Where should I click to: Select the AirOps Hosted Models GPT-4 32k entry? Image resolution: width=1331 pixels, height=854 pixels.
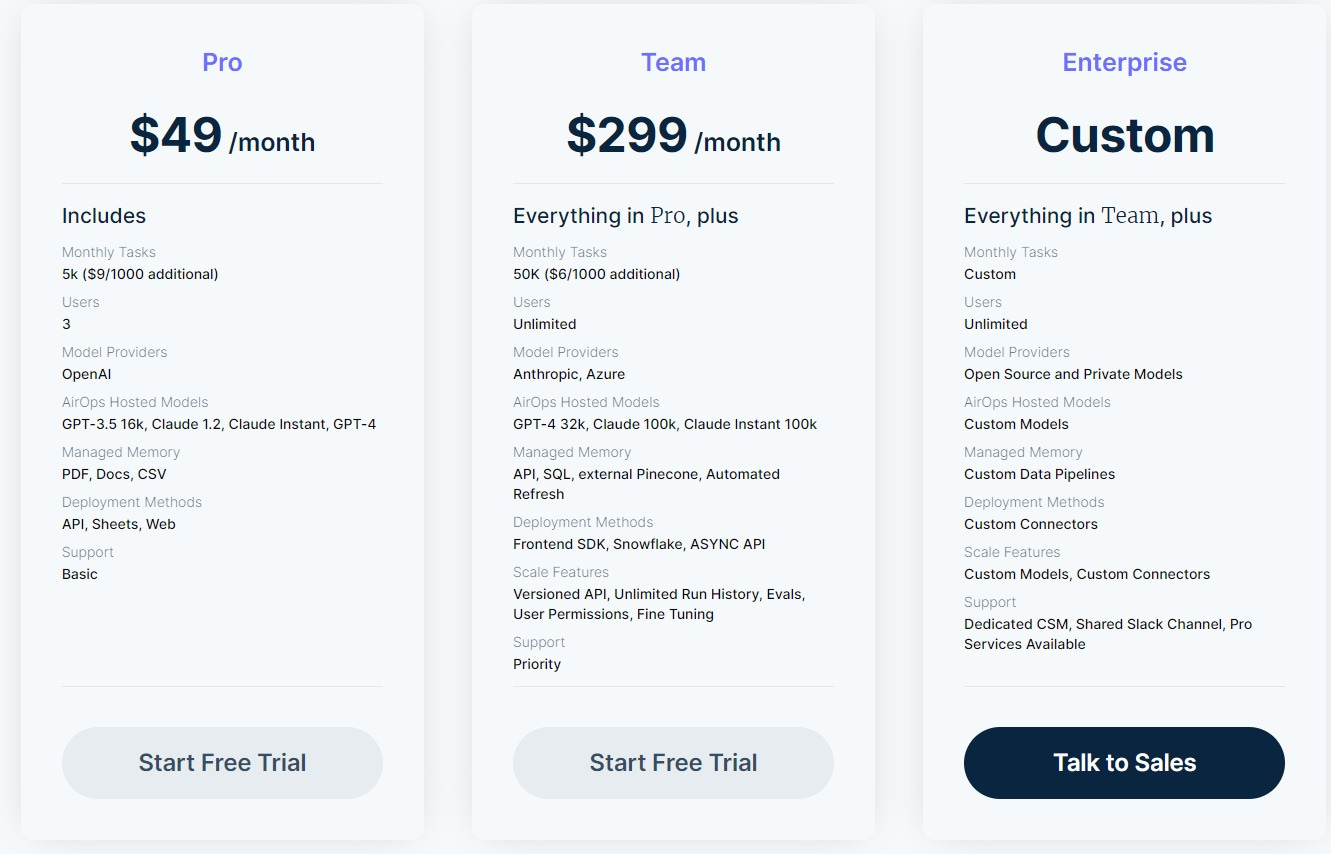(665, 423)
